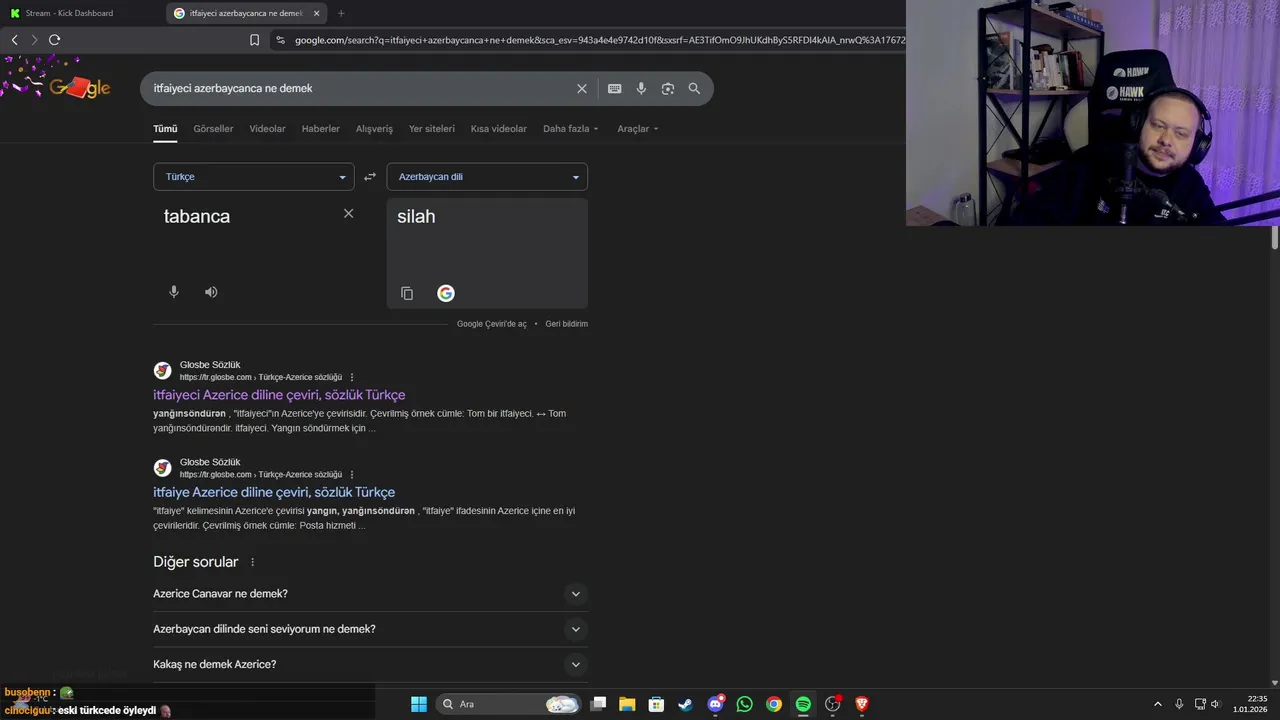The height and width of the screenshot is (720, 1280).
Task: Open 'itfaiyeci Azerice diline çeviri' result
Action: pyautogui.click(x=279, y=395)
